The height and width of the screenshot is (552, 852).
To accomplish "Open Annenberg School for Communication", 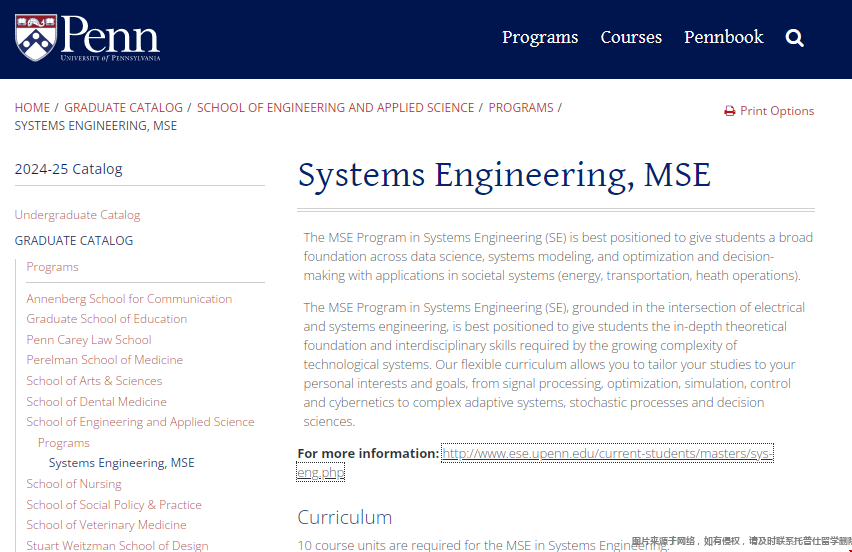I will (x=129, y=299).
